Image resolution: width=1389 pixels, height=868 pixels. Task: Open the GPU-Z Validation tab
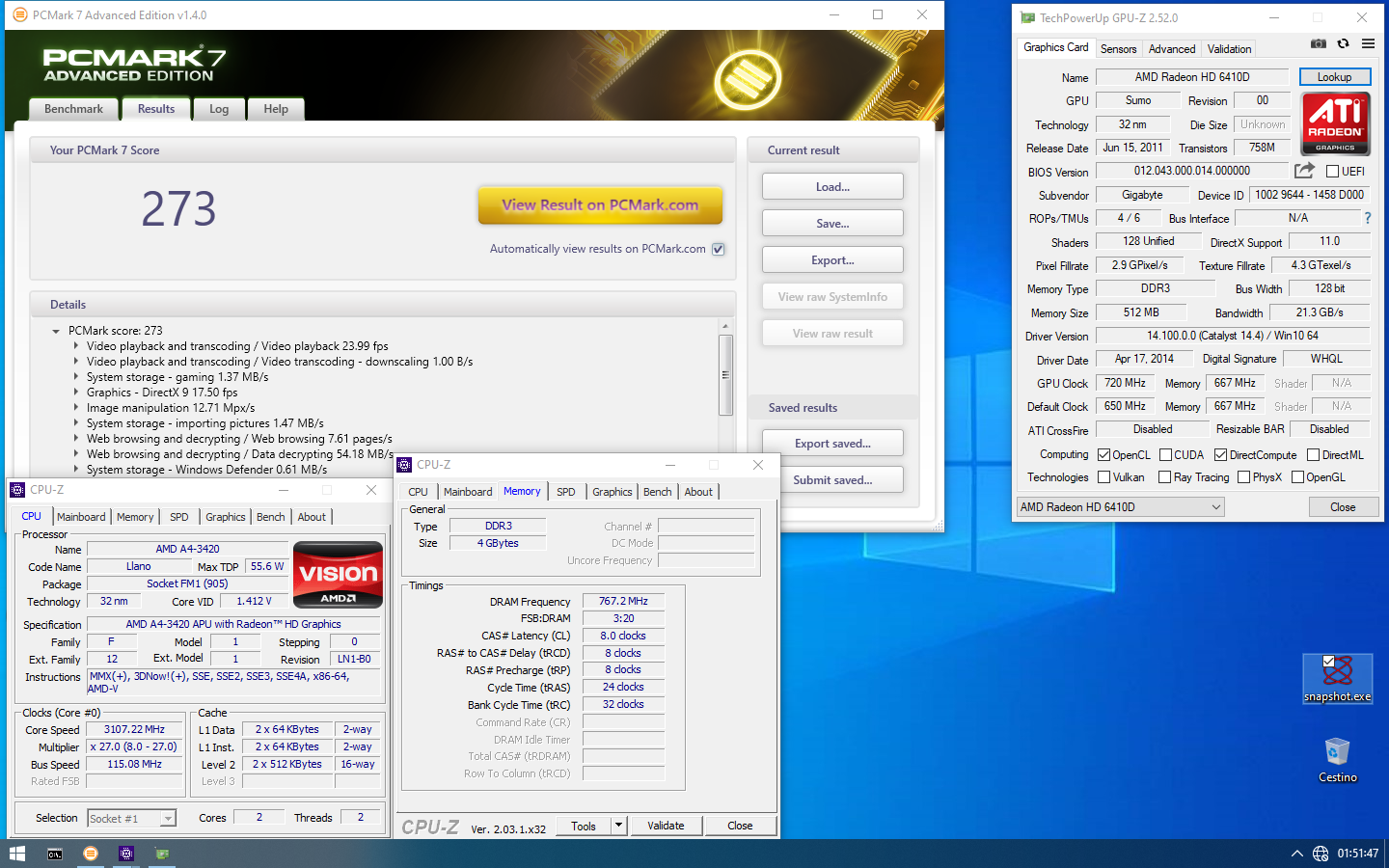click(x=1230, y=48)
